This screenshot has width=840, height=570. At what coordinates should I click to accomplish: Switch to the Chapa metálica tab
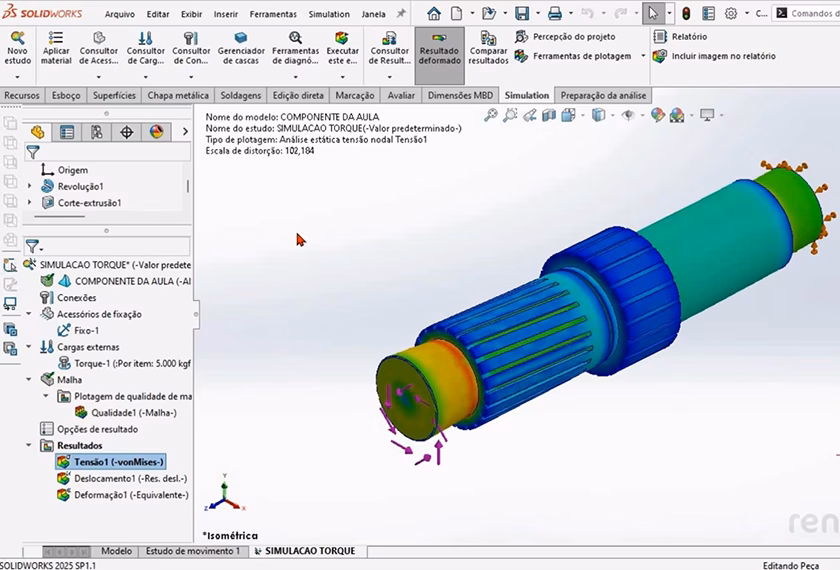point(177,96)
